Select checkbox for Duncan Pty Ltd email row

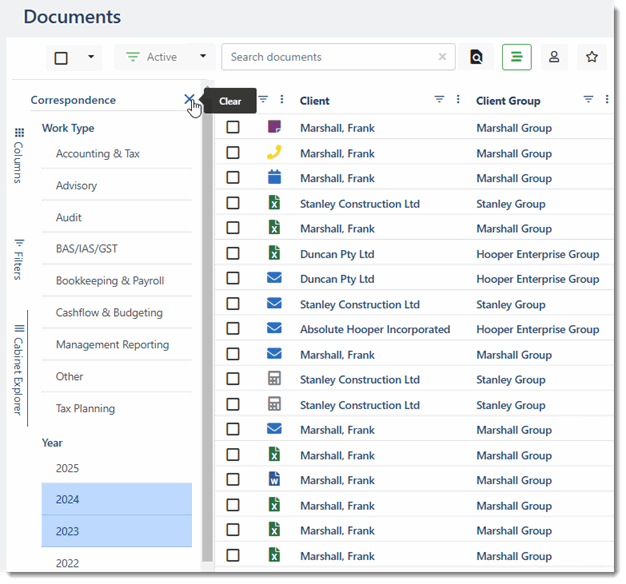233,278
